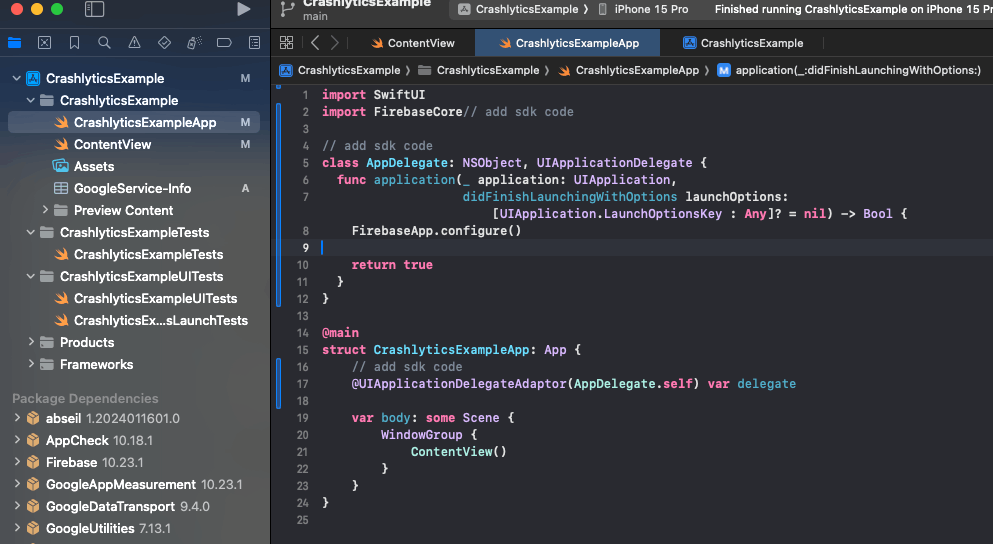Click FirebaseApp.configure() in the code

pos(436,231)
